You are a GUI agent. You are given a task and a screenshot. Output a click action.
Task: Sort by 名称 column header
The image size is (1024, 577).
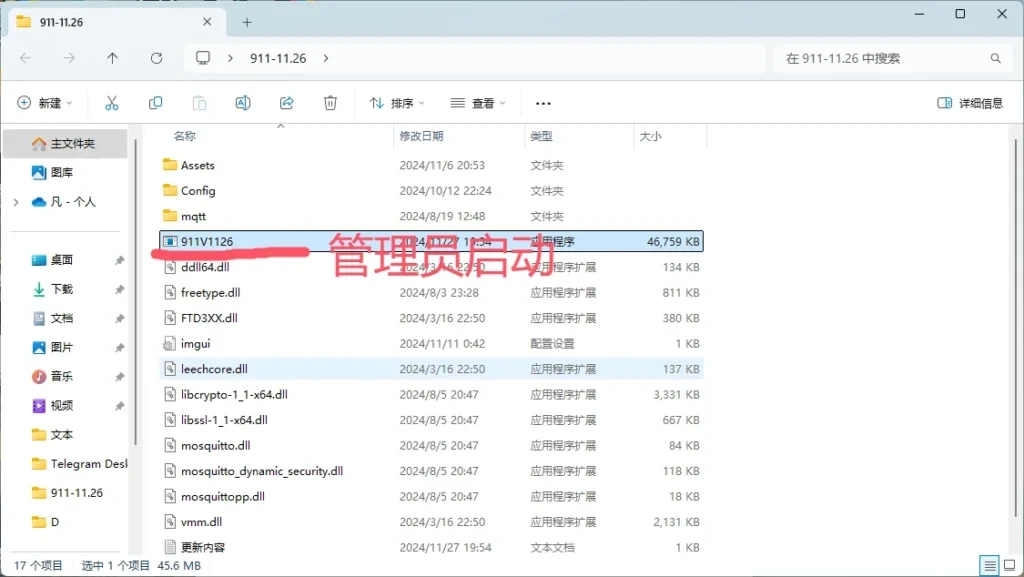[x=185, y=136]
